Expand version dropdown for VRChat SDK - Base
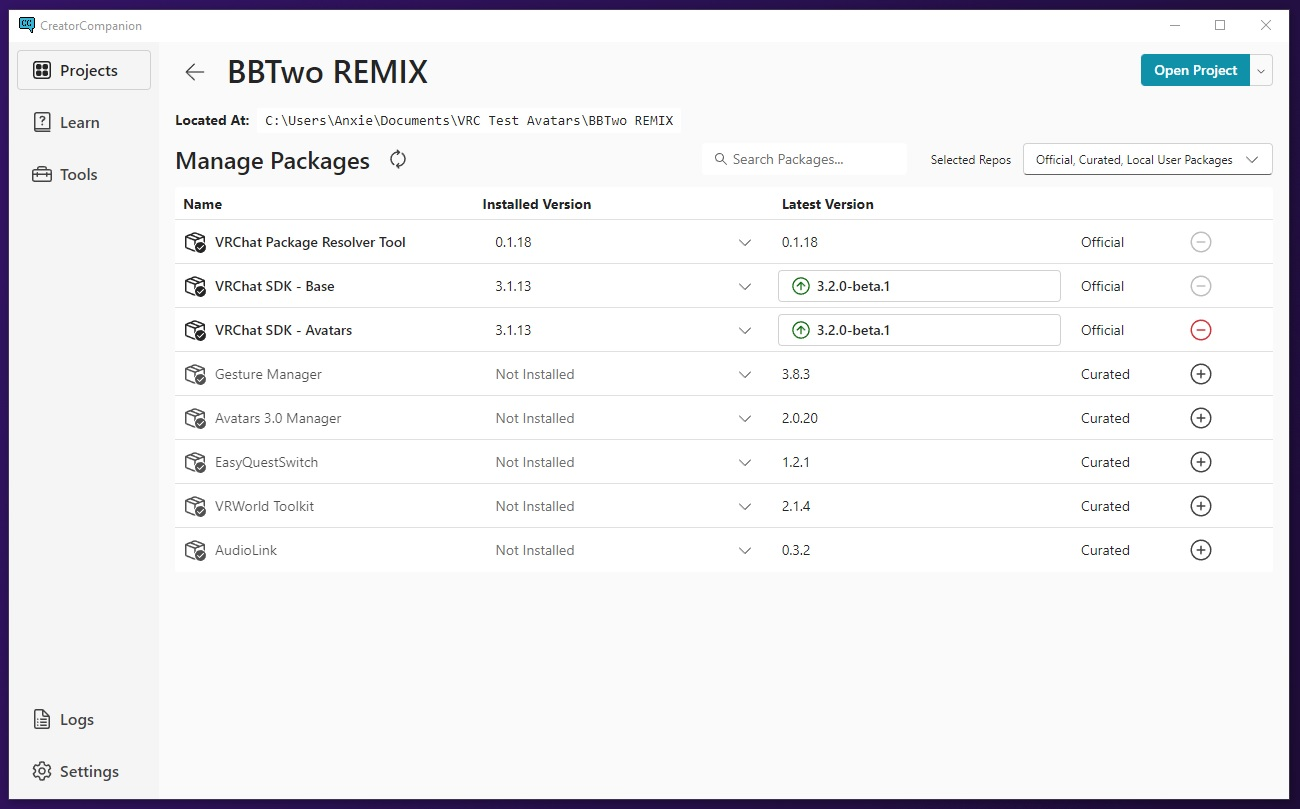Screen dimensions: 1300x809 744,286
